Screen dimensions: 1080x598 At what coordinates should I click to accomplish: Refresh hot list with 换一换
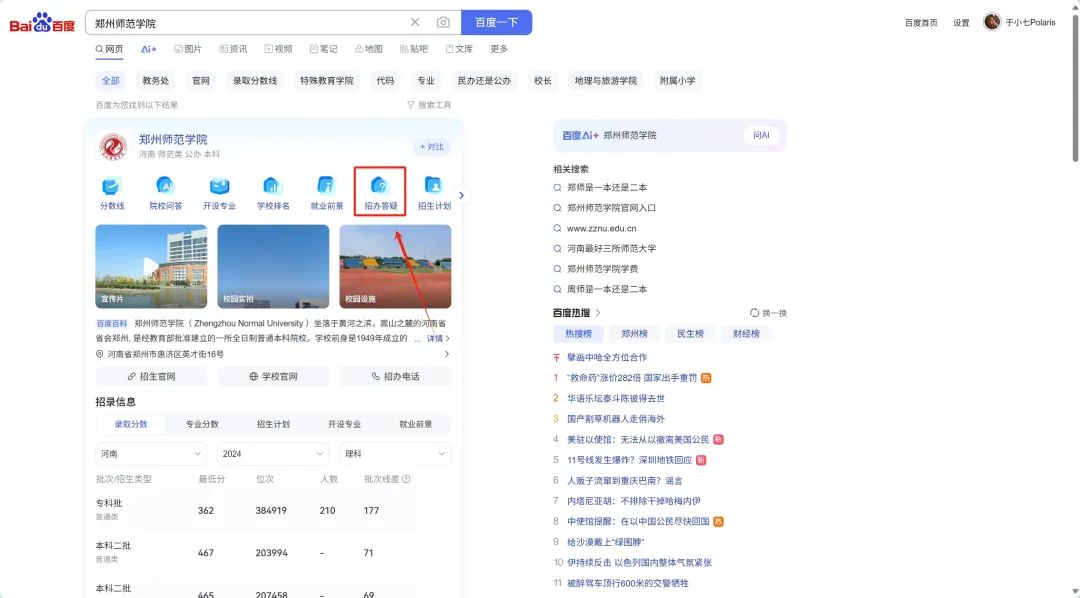[x=768, y=313]
